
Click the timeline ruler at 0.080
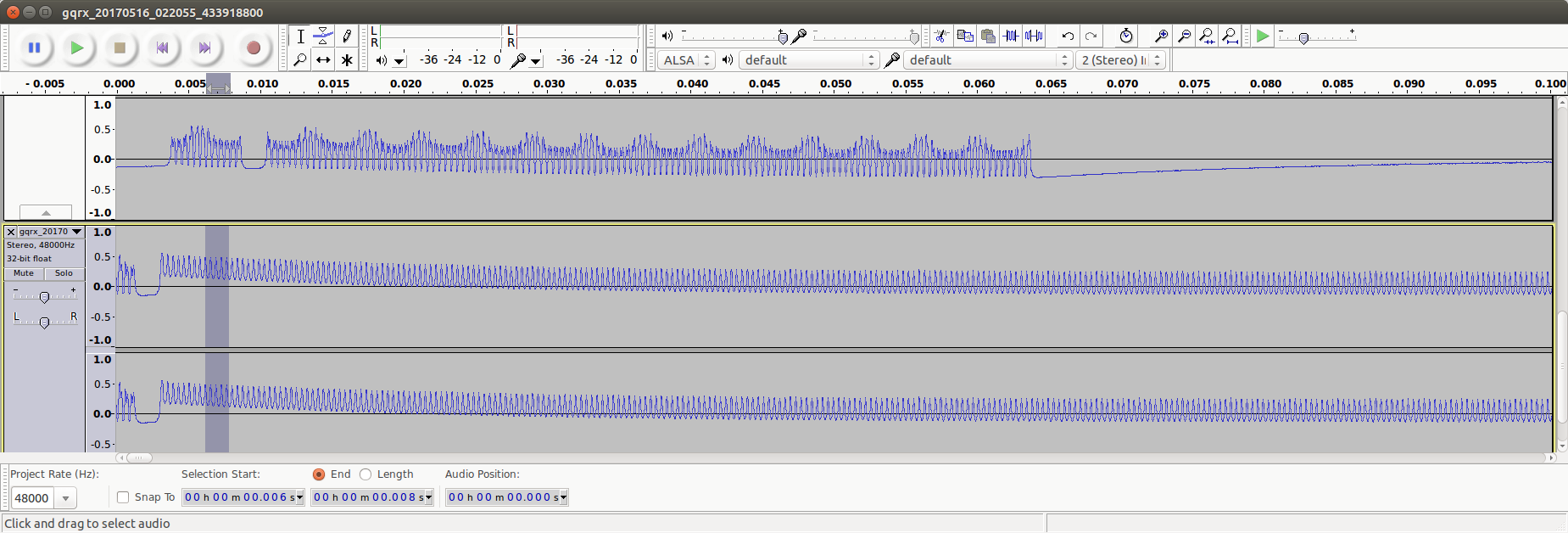[1266, 84]
